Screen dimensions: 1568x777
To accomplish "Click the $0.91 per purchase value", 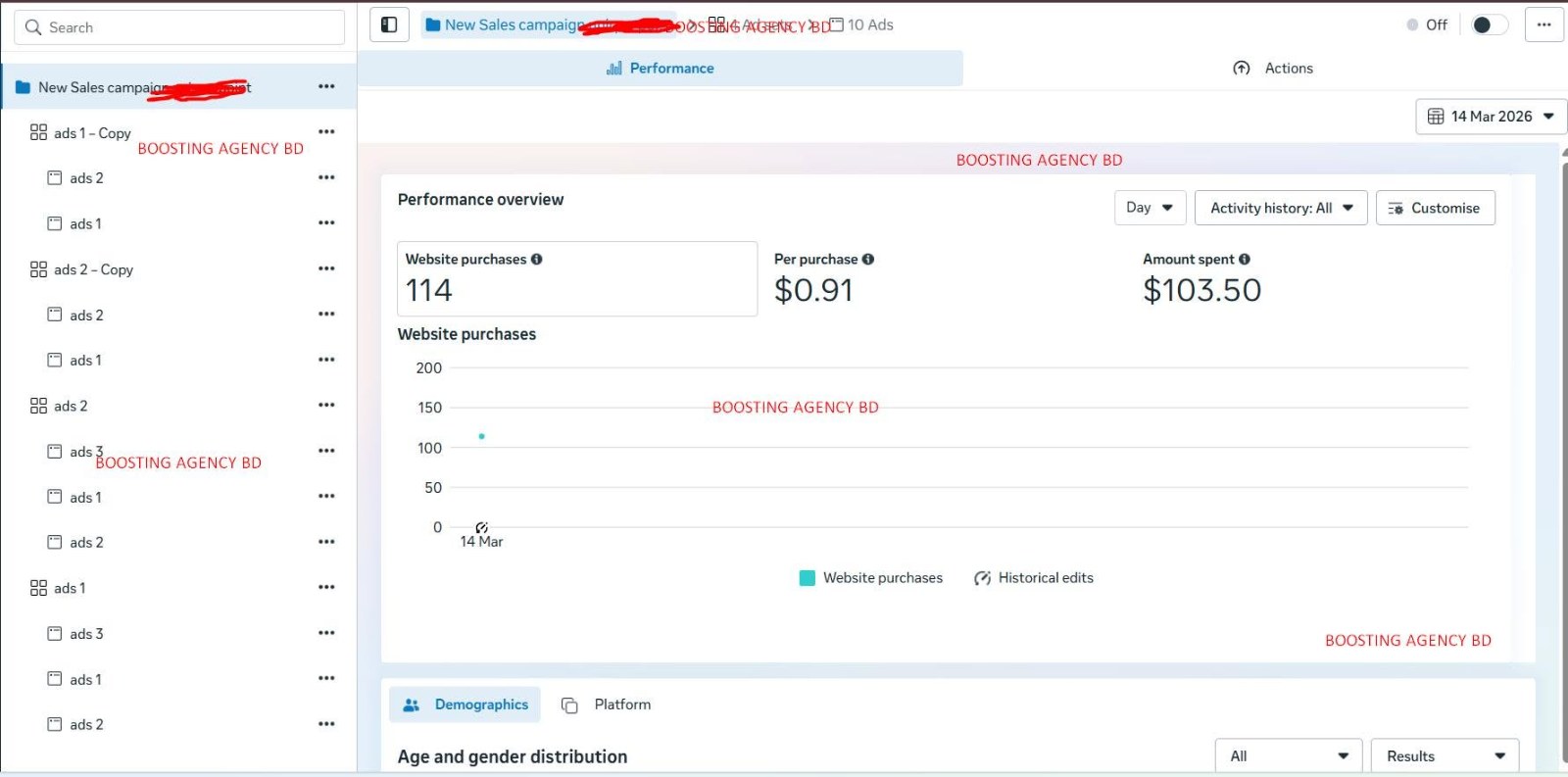I will click(813, 290).
